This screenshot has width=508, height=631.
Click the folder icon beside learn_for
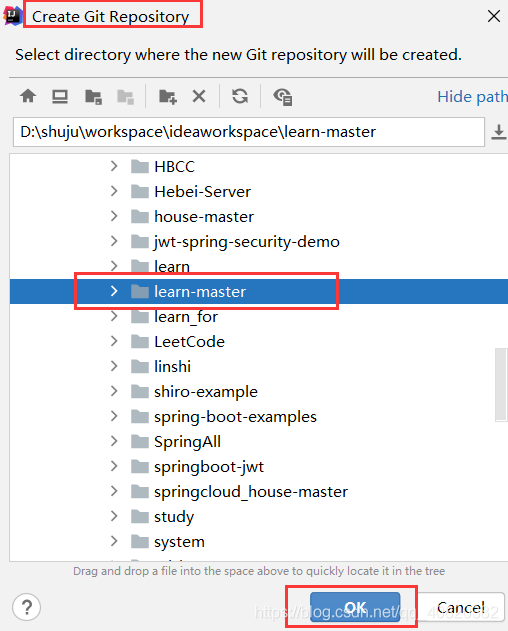(140, 316)
